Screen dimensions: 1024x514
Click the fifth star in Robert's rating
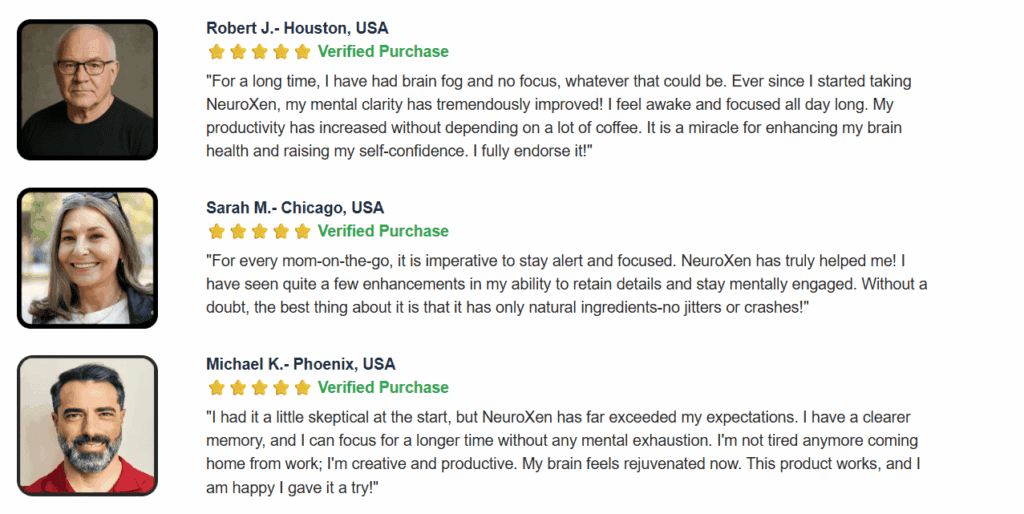coord(302,52)
